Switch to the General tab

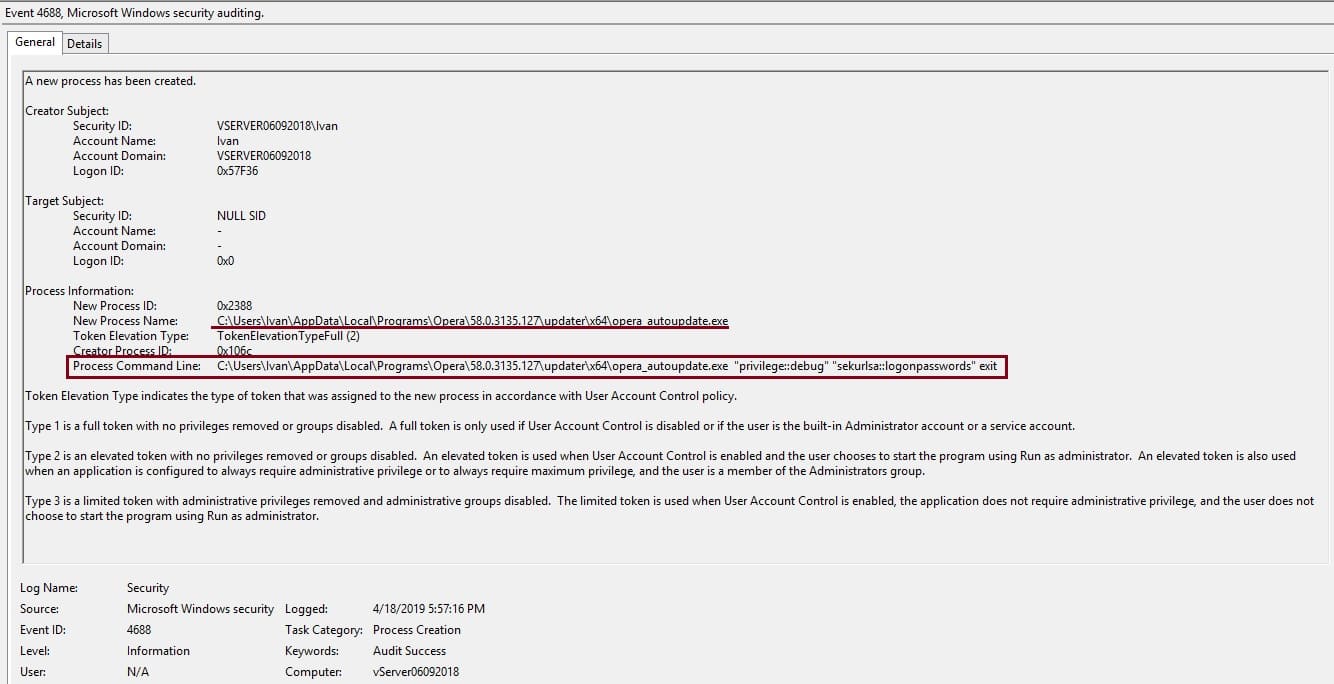coord(35,42)
